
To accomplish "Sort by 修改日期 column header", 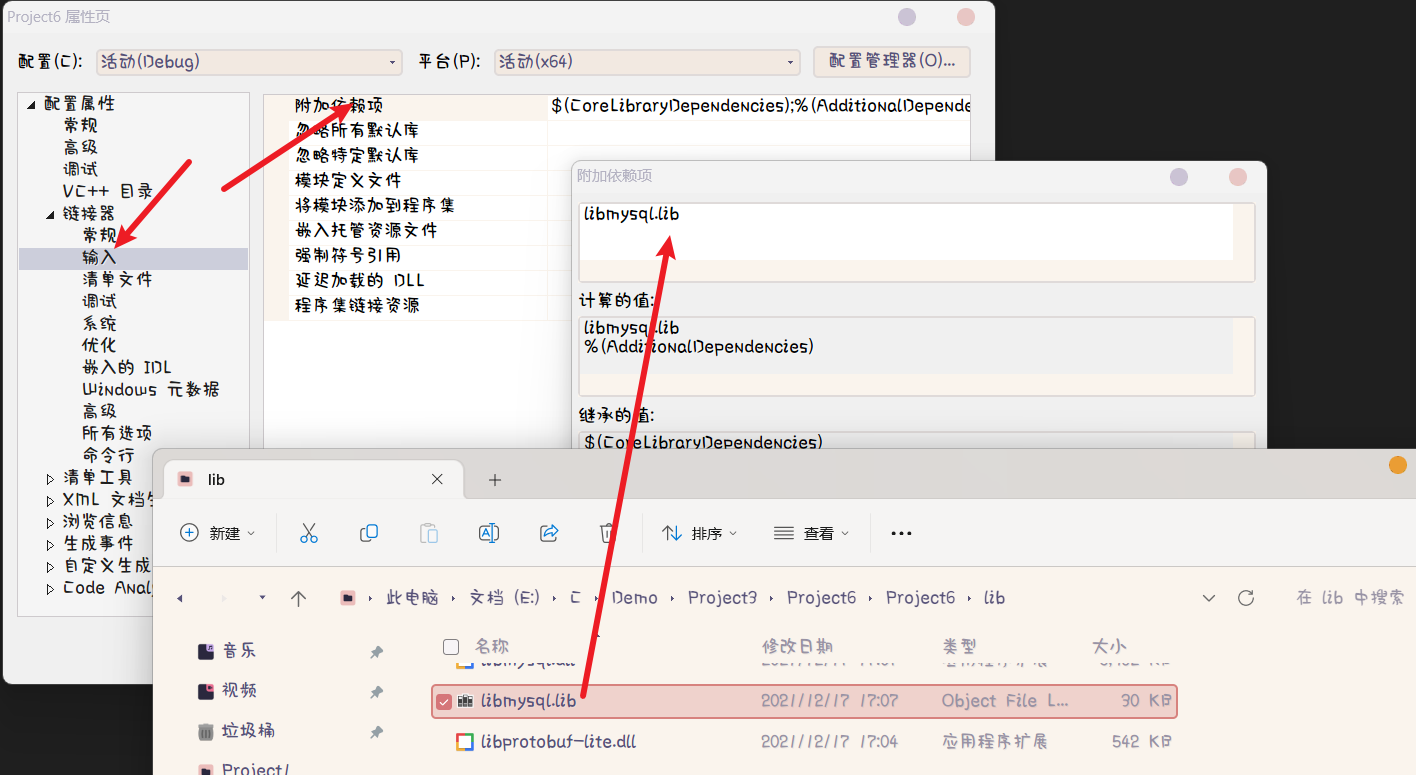I will 798,647.
